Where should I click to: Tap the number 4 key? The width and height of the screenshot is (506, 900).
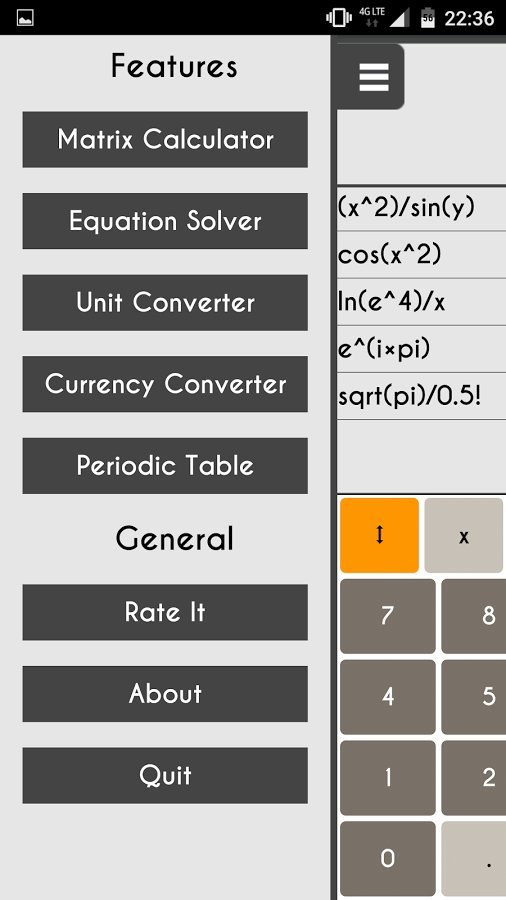[x=388, y=697]
